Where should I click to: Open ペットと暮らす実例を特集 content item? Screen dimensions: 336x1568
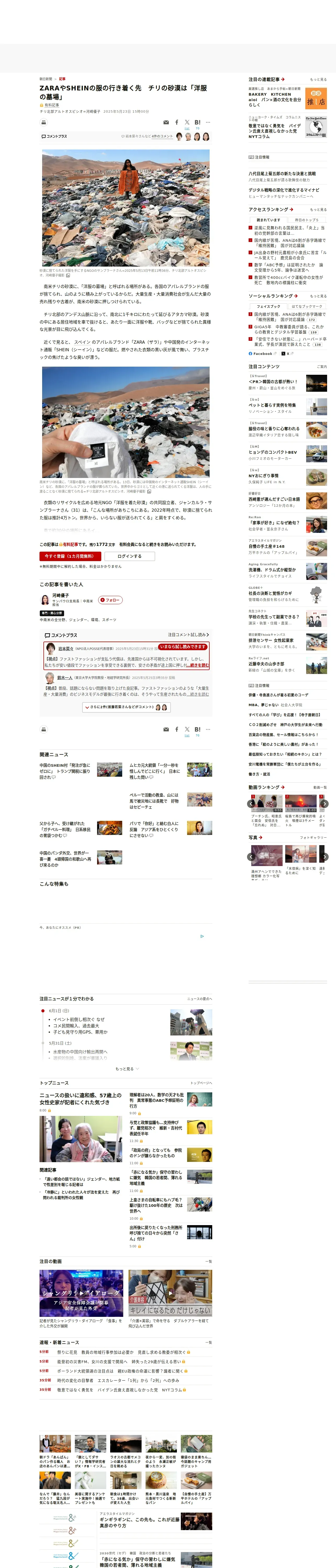pyautogui.click(x=287, y=406)
